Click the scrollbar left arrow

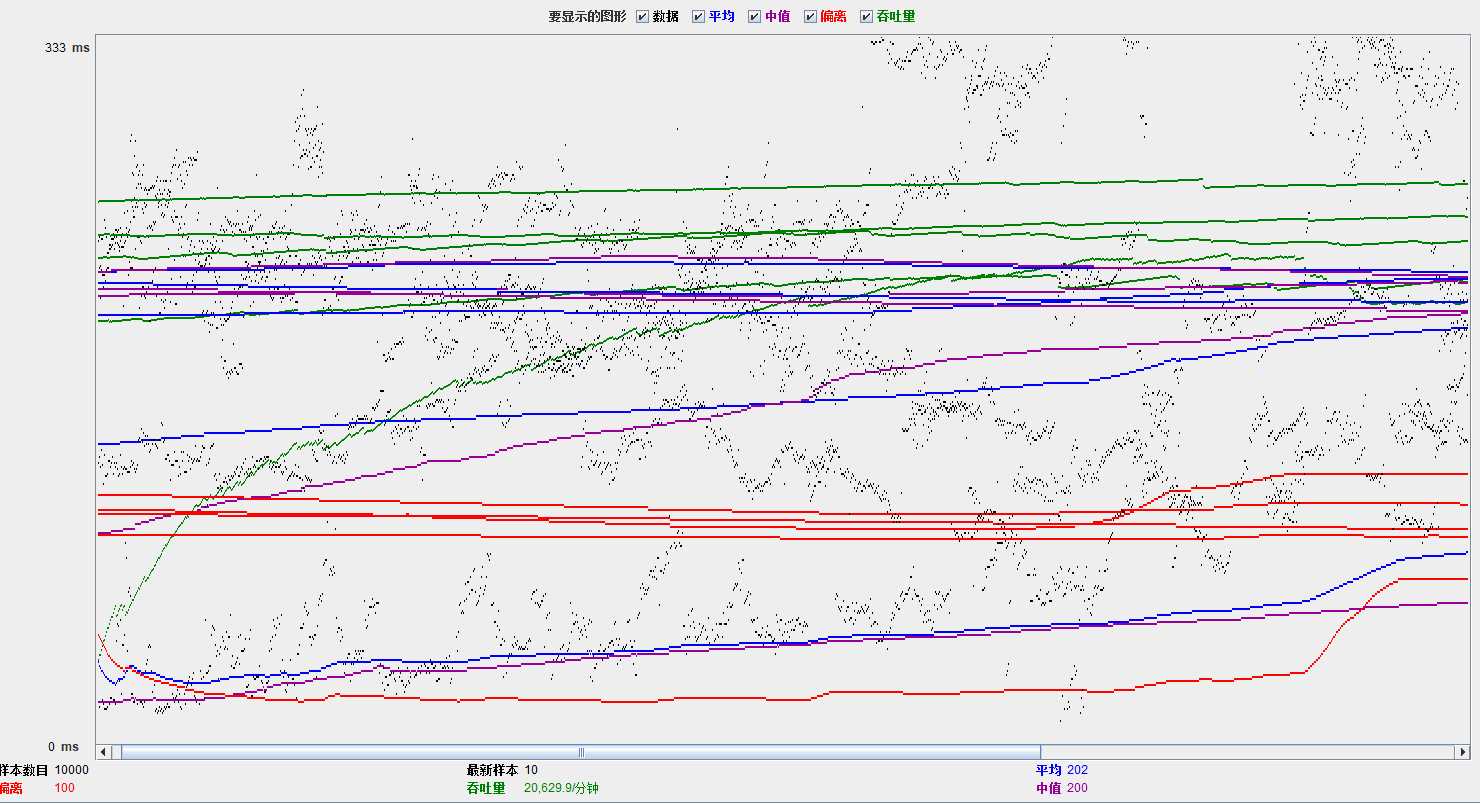(x=104, y=752)
